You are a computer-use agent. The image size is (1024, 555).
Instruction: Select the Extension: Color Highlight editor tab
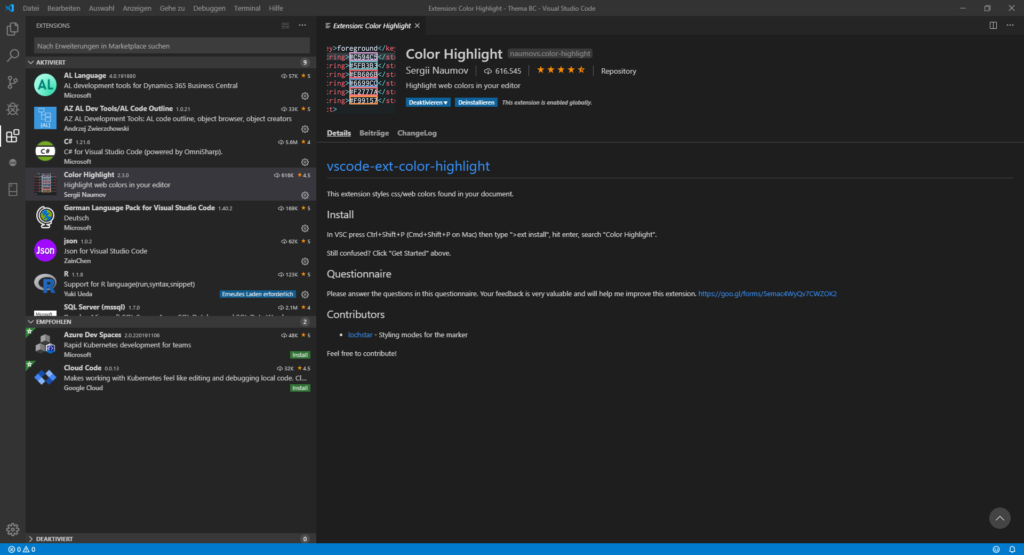(373, 25)
